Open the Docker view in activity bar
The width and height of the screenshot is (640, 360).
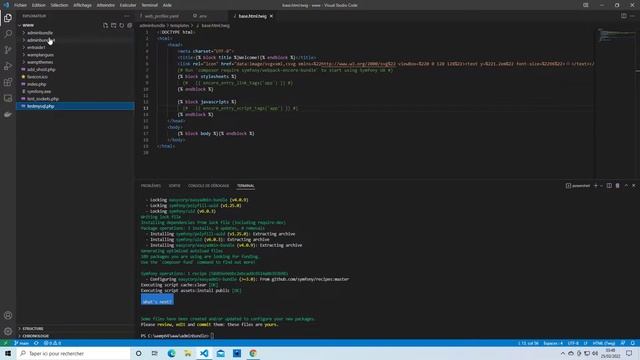click(x=8, y=115)
